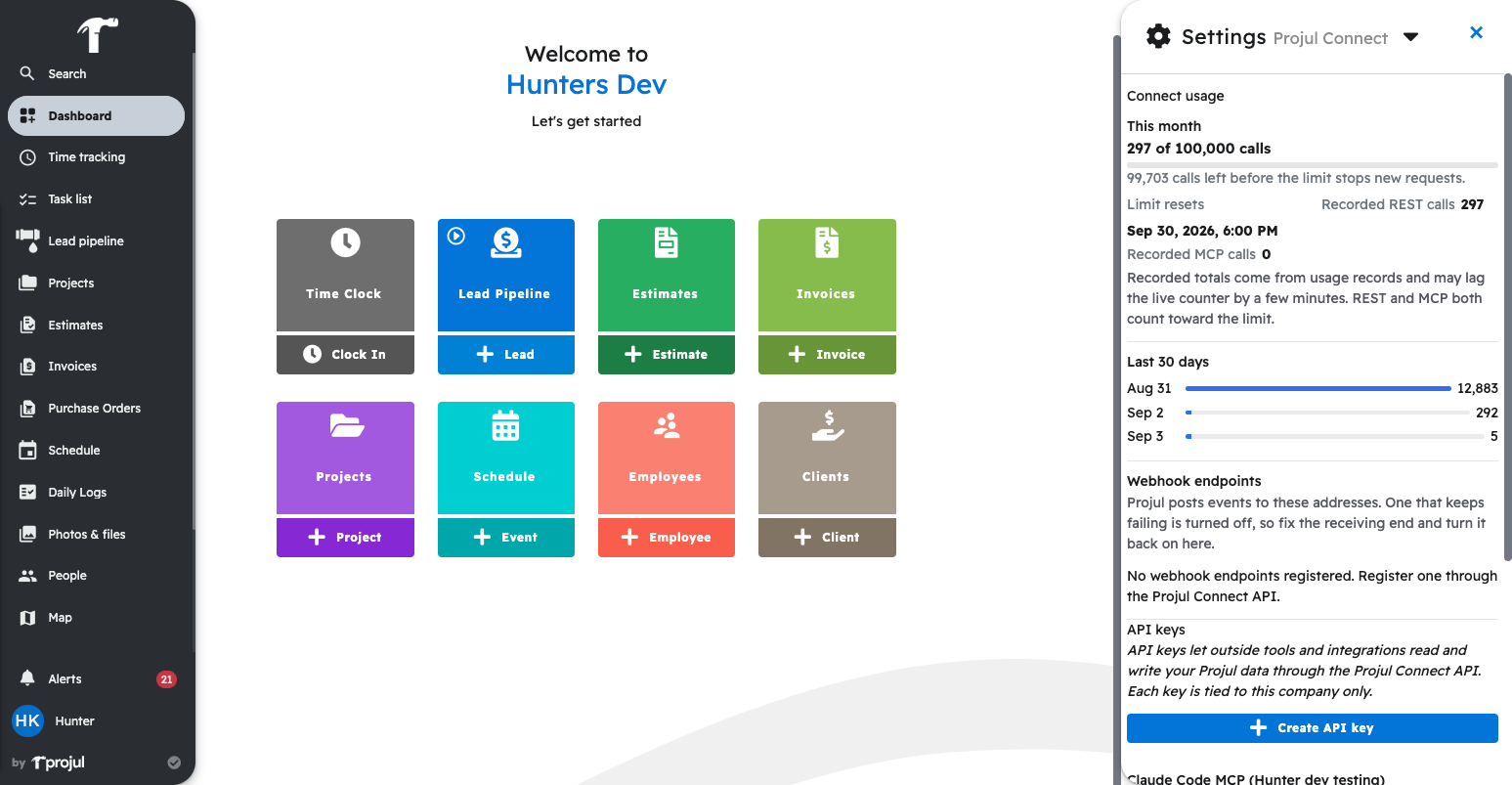
Task: Click the HK user avatar
Action: pyautogui.click(x=27, y=720)
